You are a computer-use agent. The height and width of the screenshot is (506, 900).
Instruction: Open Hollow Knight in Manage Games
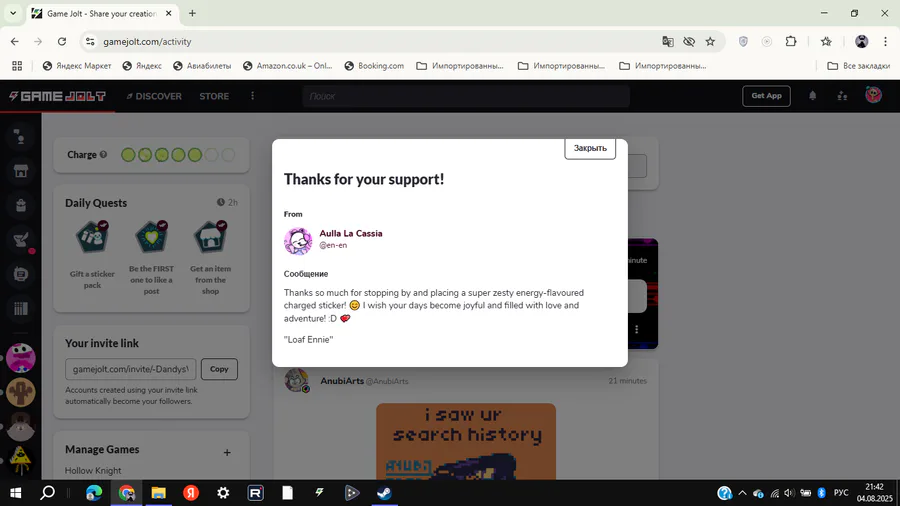[x=93, y=470]
